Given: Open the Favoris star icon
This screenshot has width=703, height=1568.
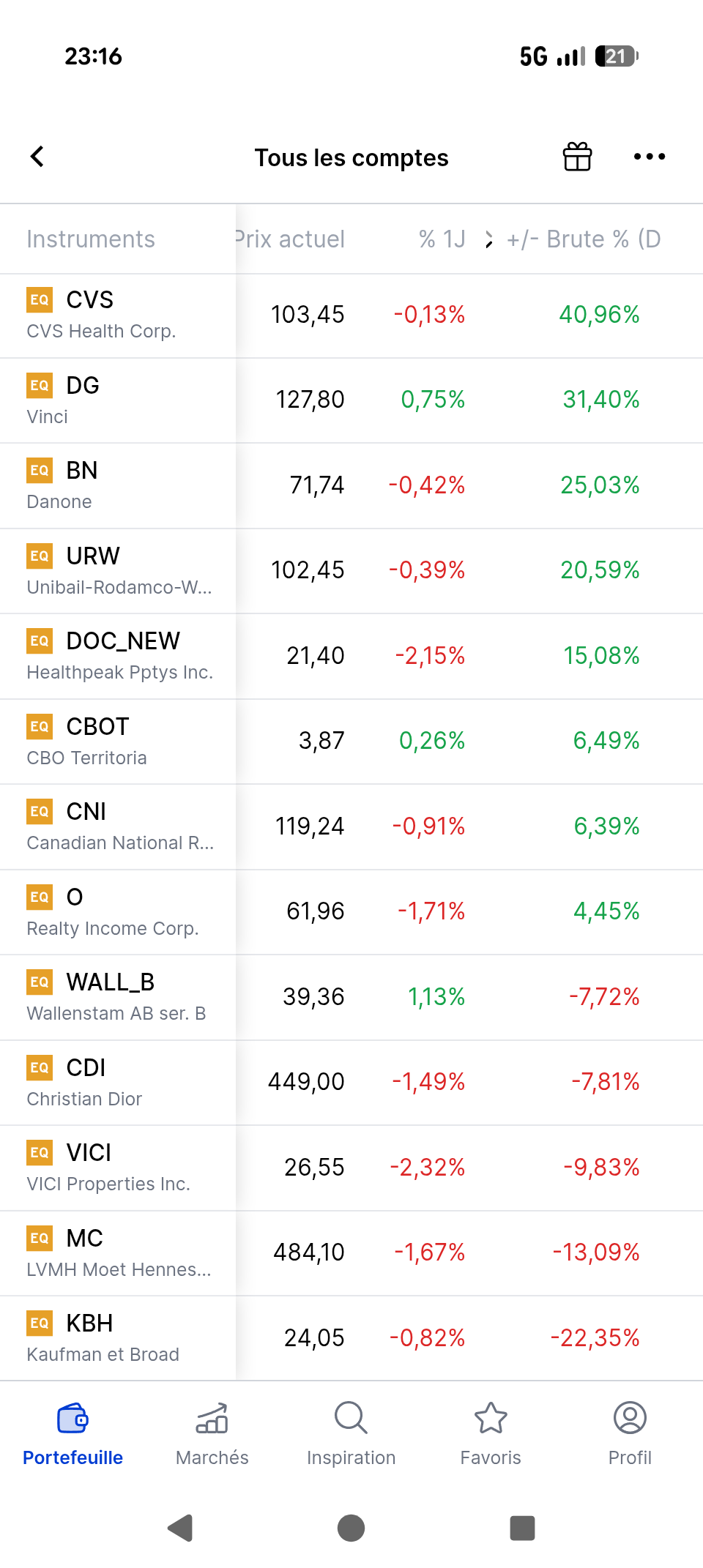Looking at the screenshot, I should point(491,1418).
